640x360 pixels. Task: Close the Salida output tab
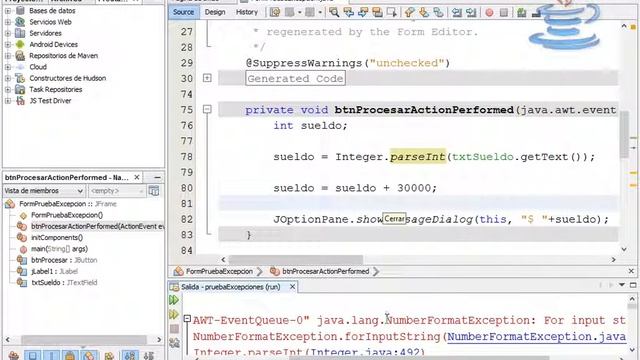(x=292, y=287)
